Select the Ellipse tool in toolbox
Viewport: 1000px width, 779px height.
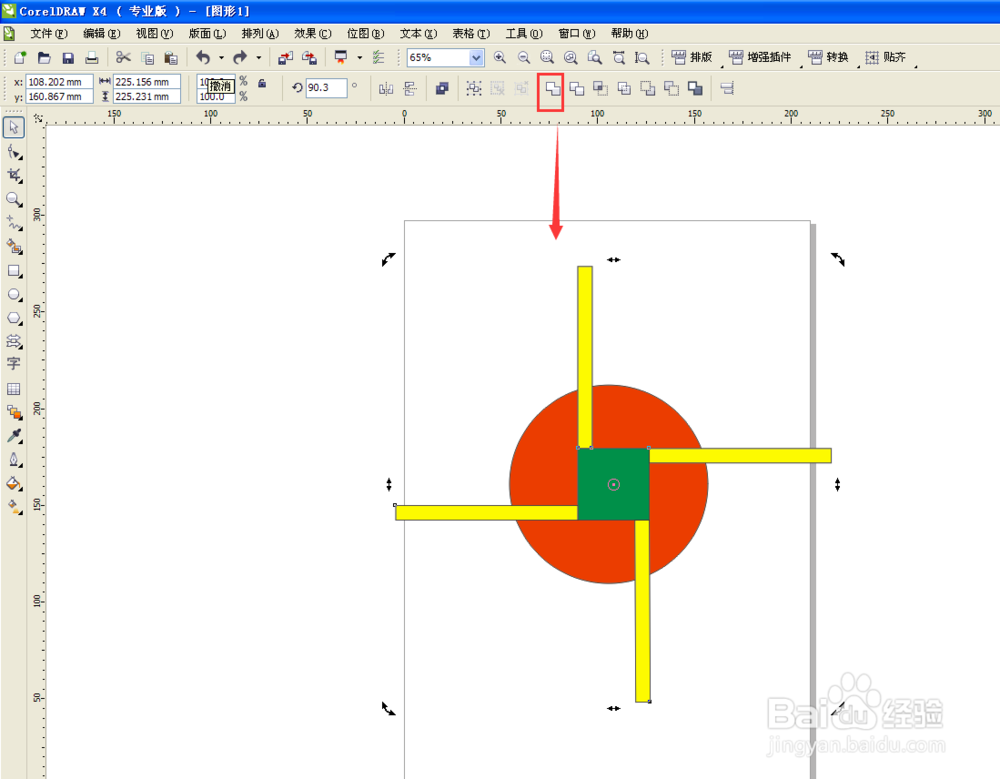13,295
